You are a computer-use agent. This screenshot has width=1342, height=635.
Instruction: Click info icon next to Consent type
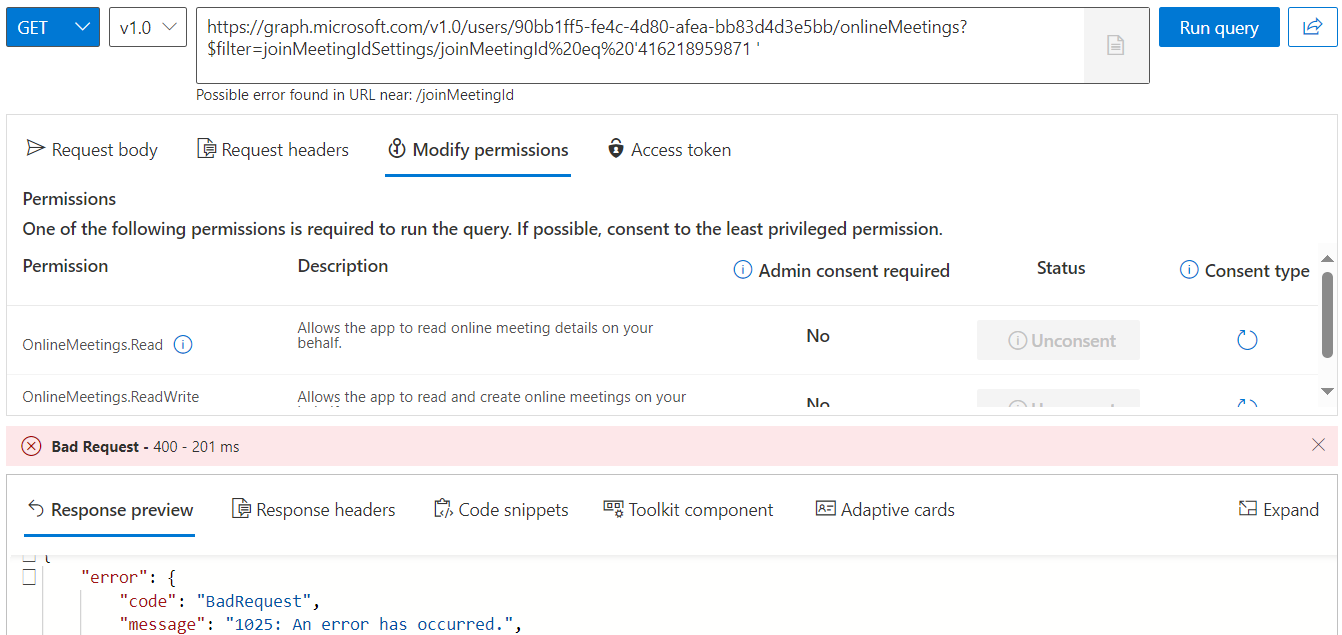coord(1189,270)
